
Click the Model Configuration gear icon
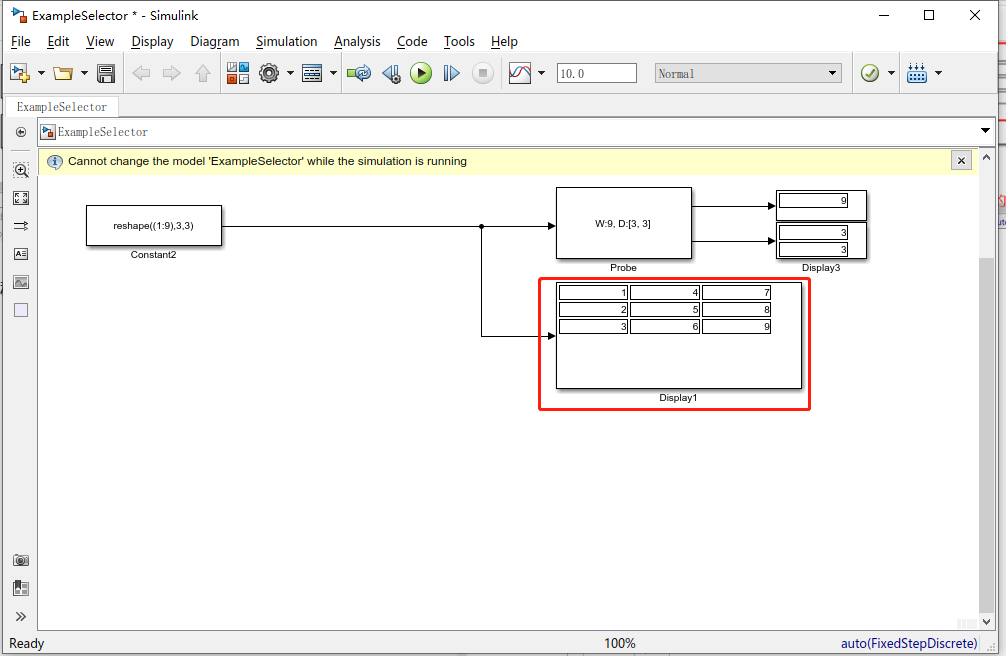click(x=269, y=73)
